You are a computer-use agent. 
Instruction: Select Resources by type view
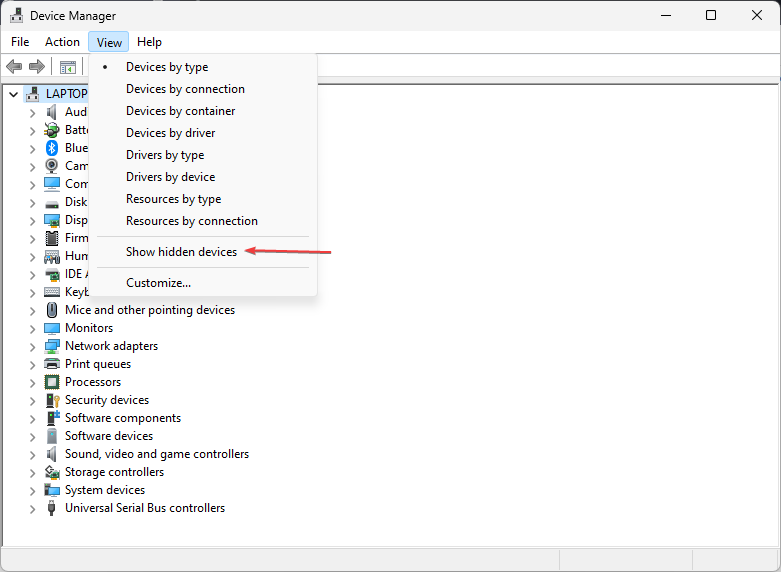(203, 199)
